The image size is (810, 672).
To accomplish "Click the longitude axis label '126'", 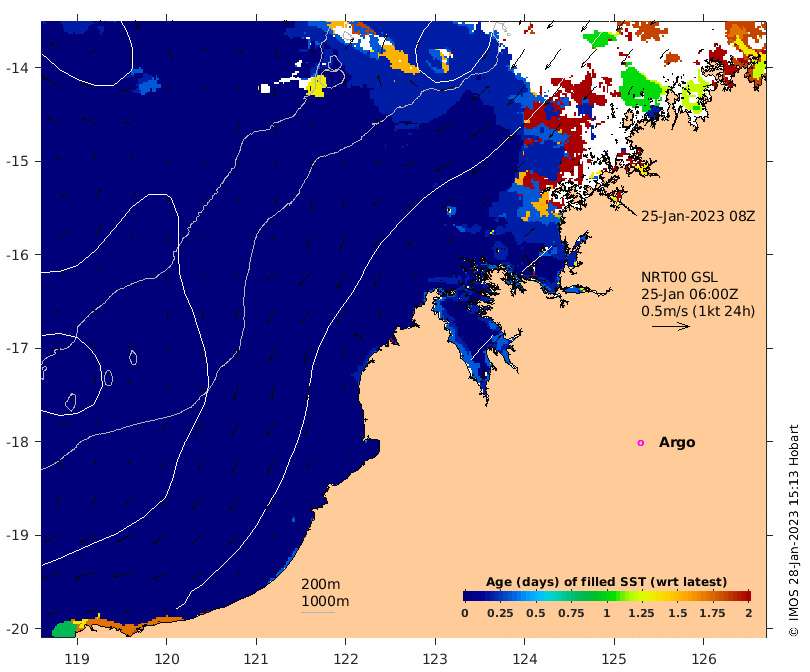I will [704, 659].
